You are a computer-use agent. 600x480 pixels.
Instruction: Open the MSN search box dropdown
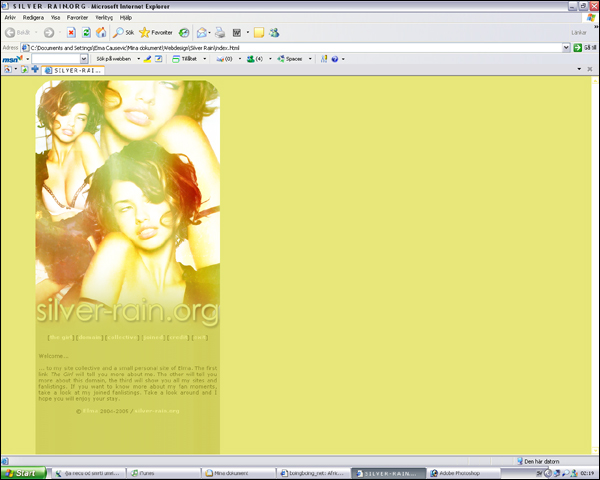(84, 59)
